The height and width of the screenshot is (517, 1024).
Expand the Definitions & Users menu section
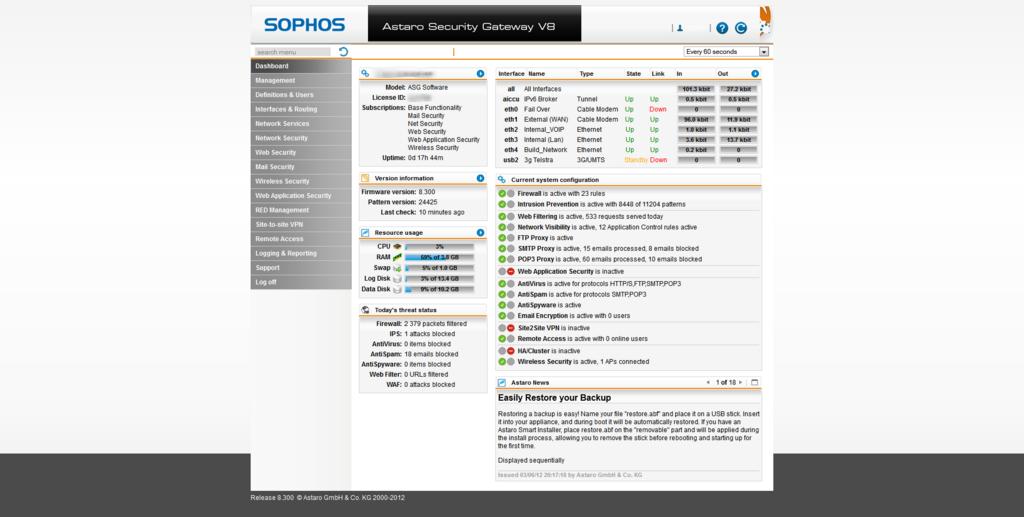(301, 95)
